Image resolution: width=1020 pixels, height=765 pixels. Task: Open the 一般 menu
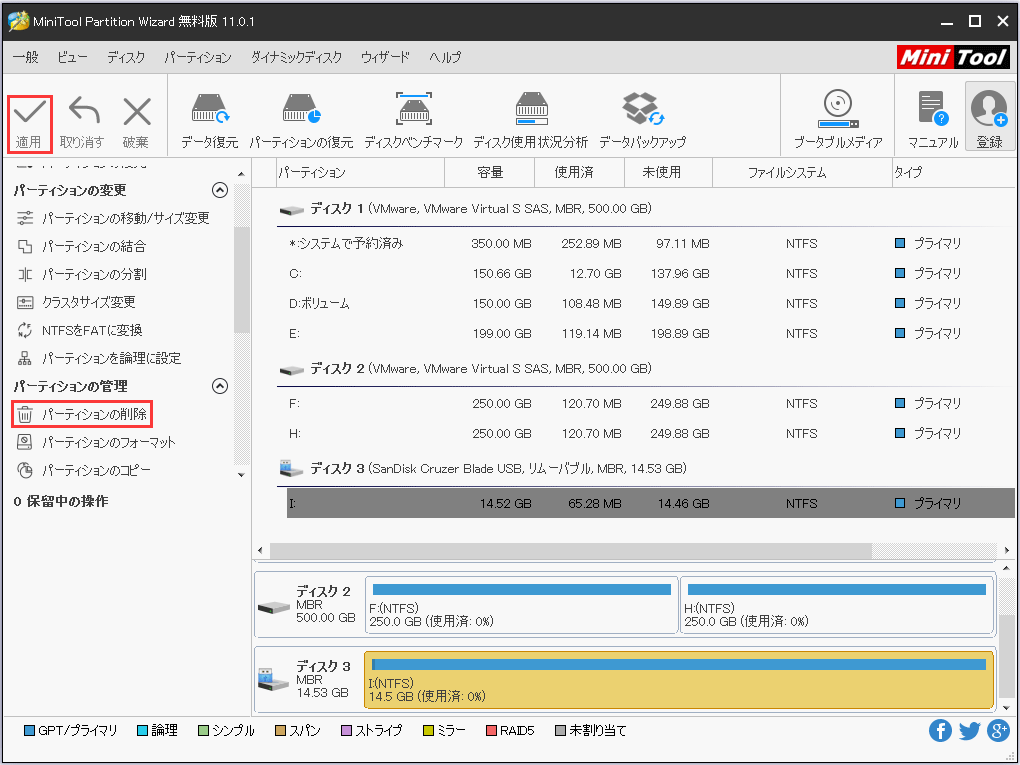25,57
